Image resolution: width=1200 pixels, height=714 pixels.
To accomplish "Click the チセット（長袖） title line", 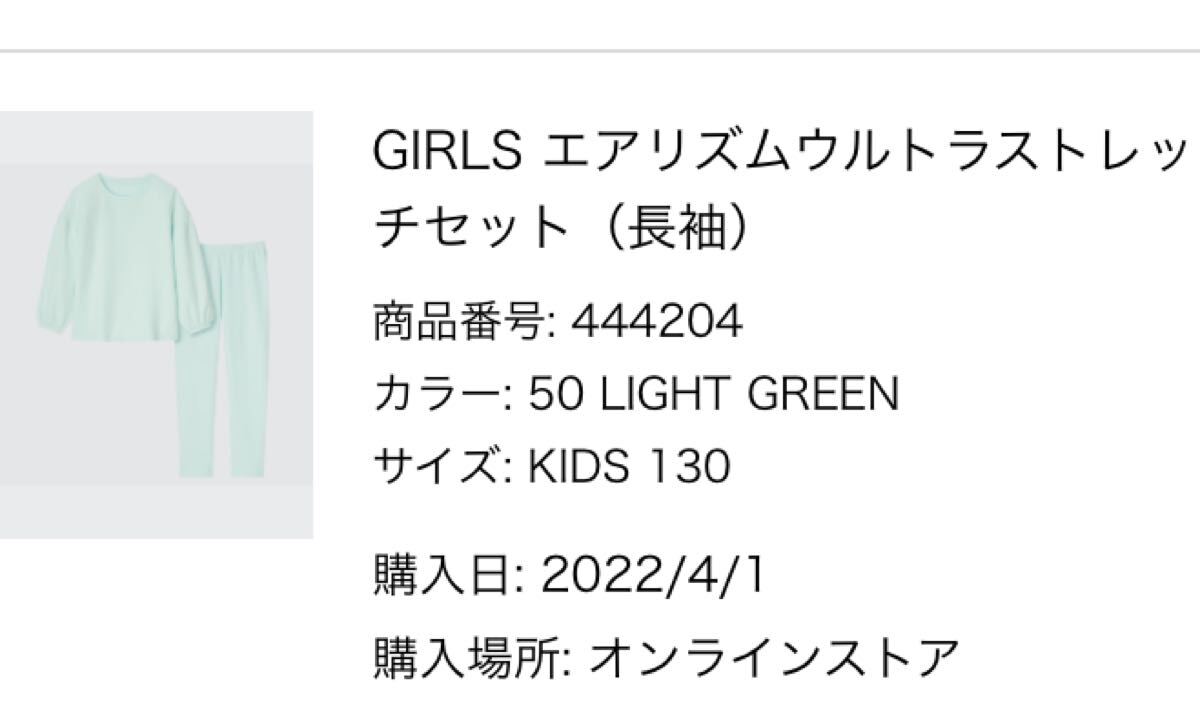I will 561,227.
